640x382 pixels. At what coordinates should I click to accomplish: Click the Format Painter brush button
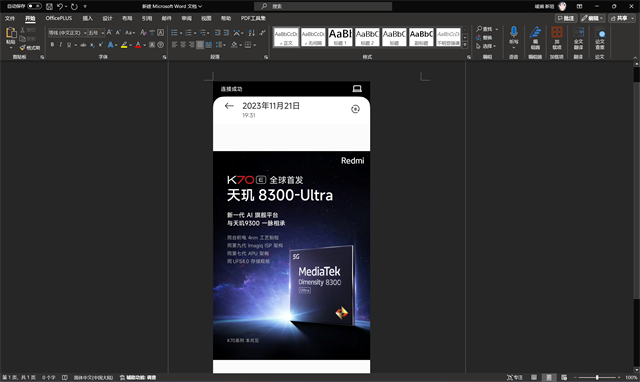tap(30, 48)
